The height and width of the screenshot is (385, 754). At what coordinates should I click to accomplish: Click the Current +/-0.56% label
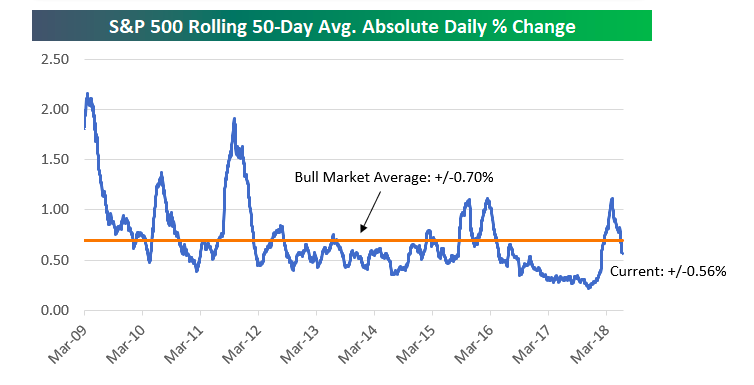click(668, 272)
